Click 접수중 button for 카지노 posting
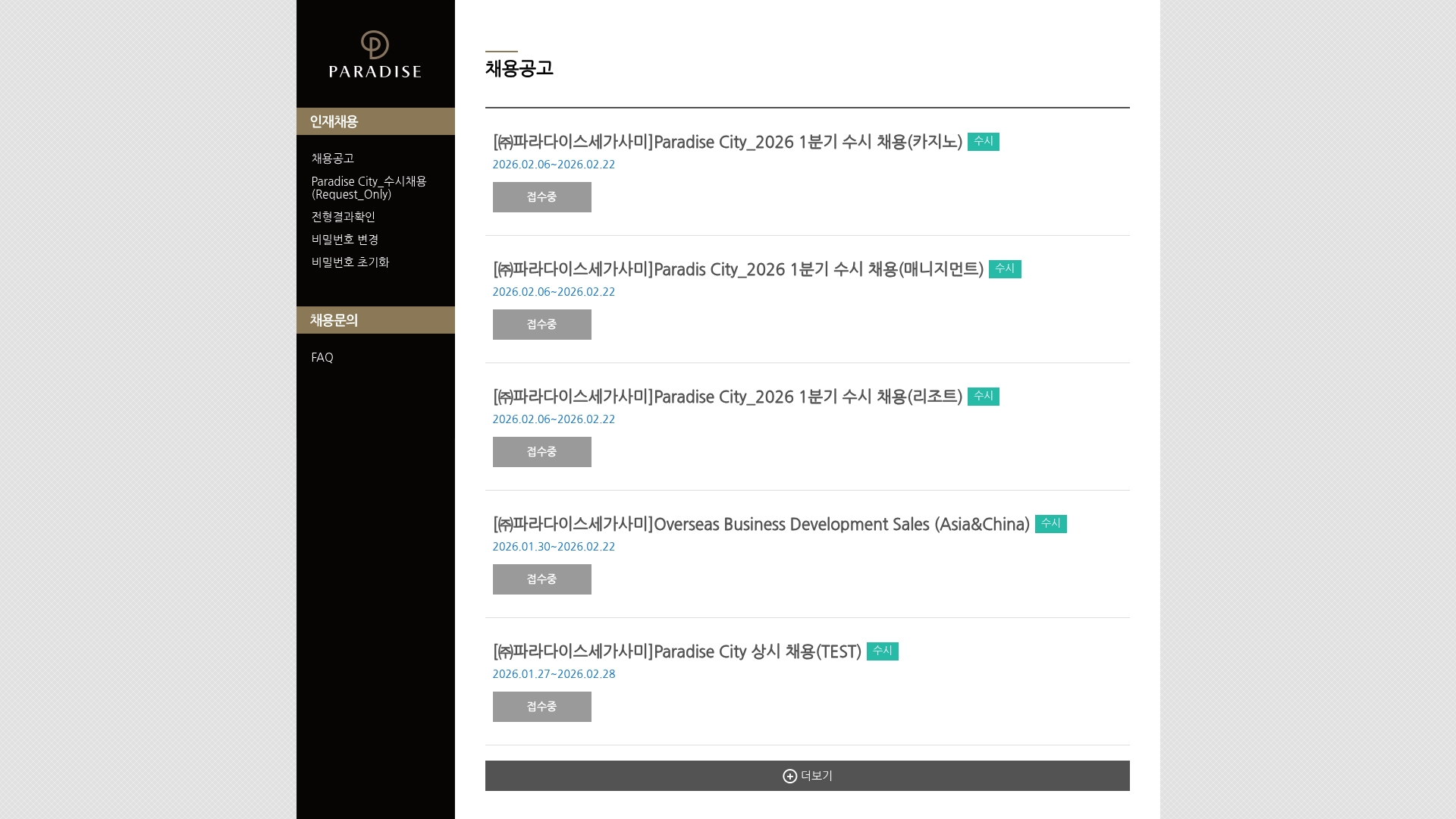This screenshot has height=819, width=1456. tap(541, 197)
